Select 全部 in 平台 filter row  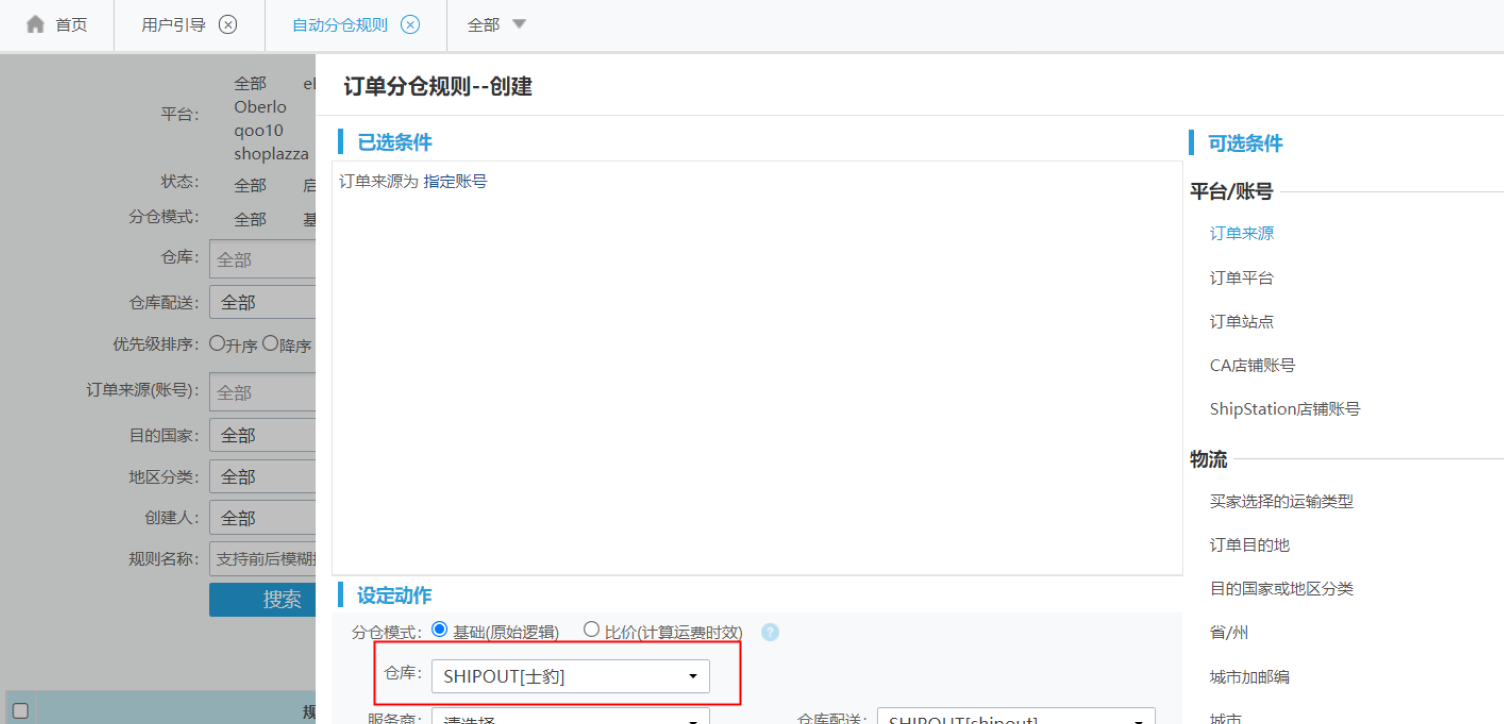tap(250, 84)
